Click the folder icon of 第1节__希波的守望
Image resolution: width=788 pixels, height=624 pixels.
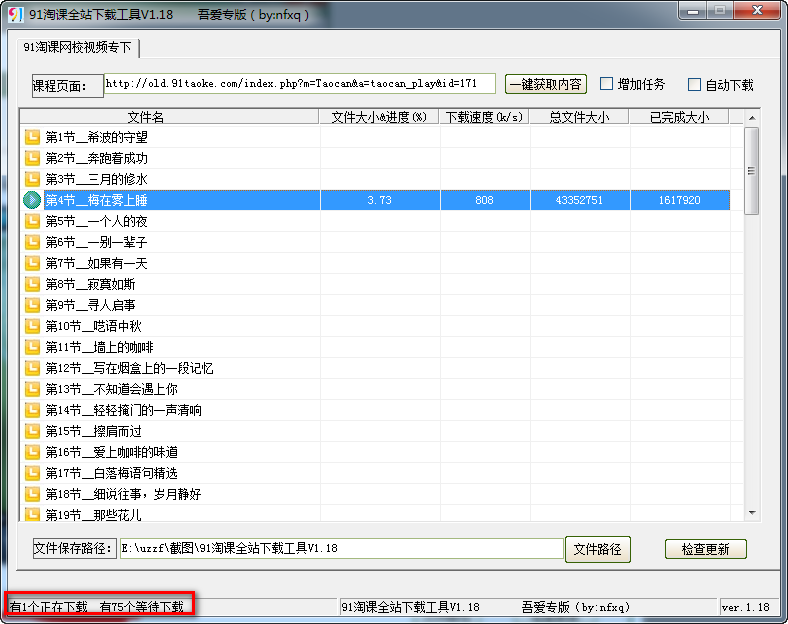[32, 137]
